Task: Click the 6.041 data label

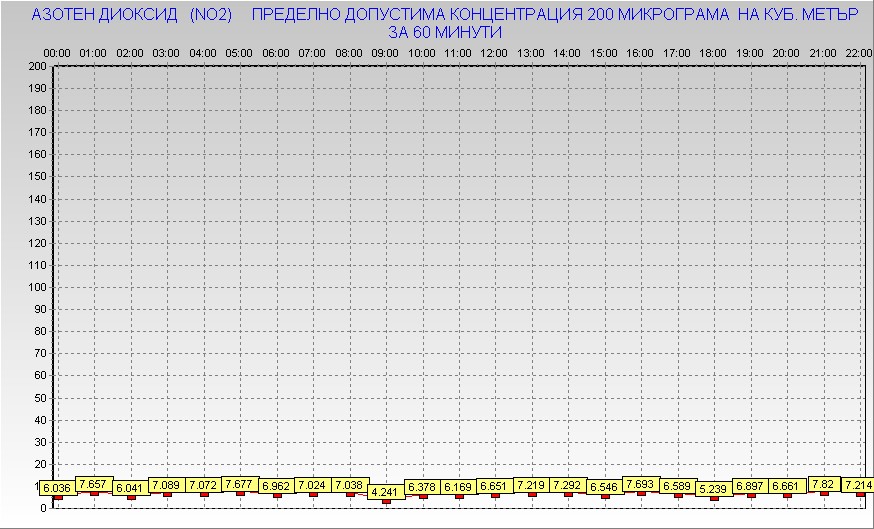Action: [x=130, y=488]
